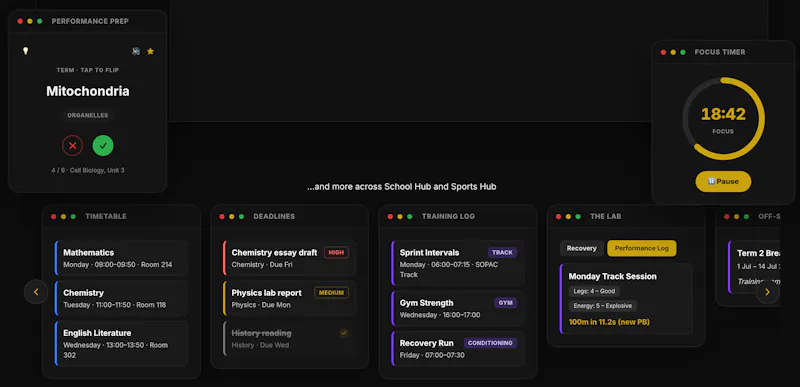
Task: Open the Chemistry Tuesday timetable entry
Action: (121, 298)
